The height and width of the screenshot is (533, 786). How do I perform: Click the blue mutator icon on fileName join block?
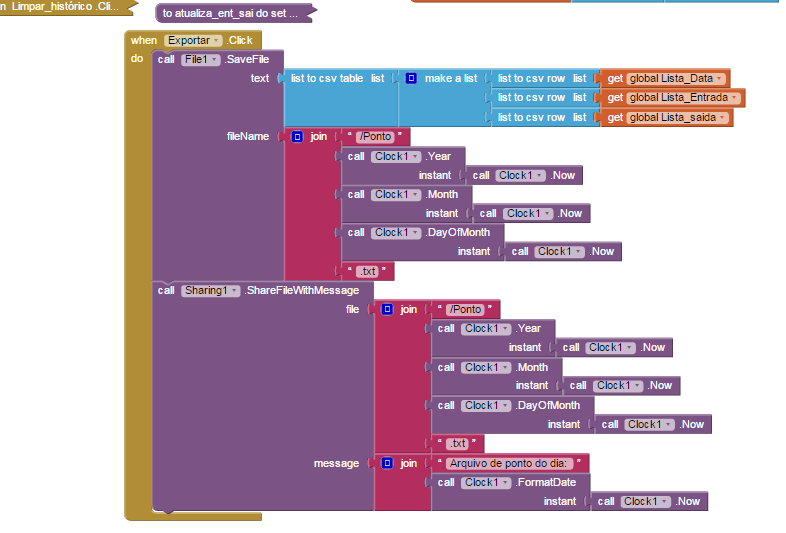(297, 136)
